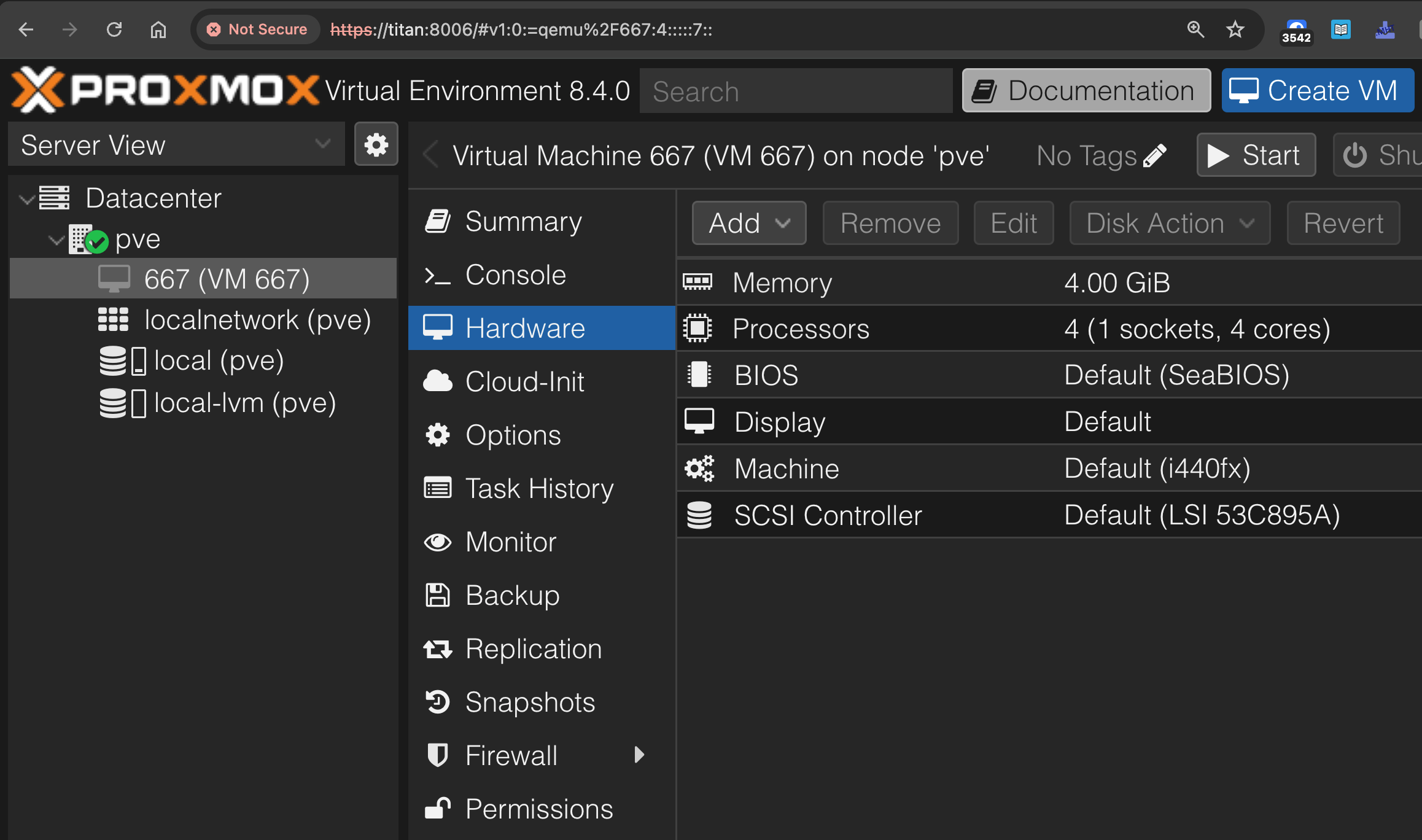Select the Hardware tab
The height and width of the screenshot is (840, 1422).
pos(542,328)
